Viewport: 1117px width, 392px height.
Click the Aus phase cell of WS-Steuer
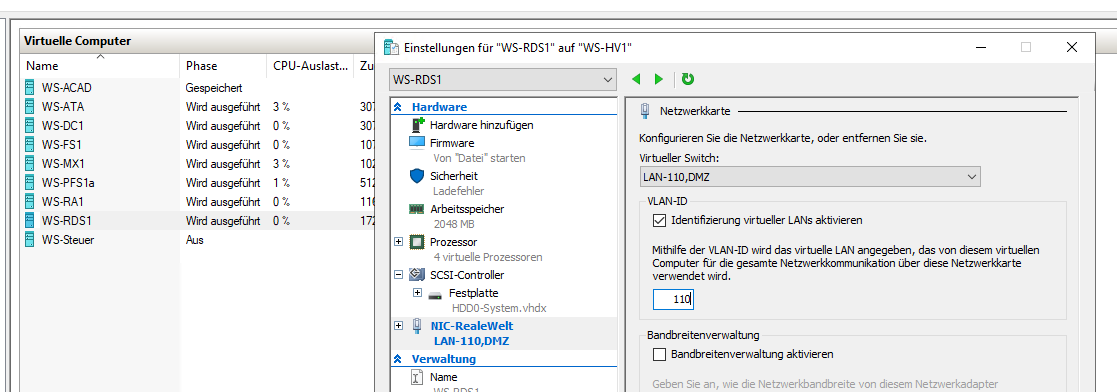(194, 240)
